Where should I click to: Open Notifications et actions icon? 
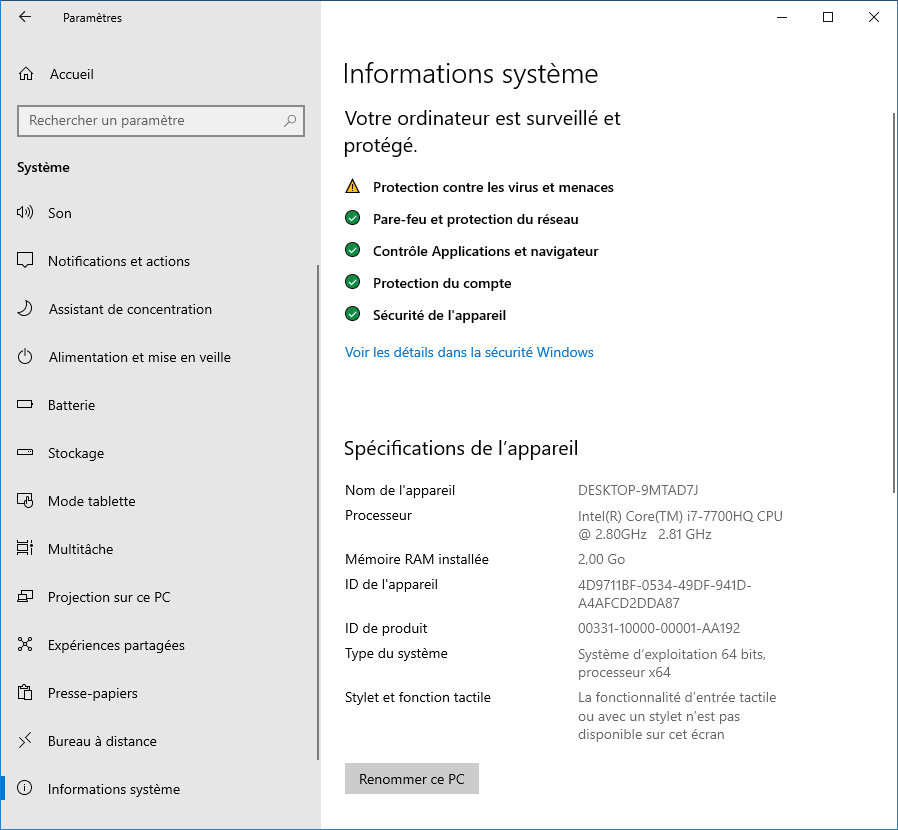[x=26, y=261]
